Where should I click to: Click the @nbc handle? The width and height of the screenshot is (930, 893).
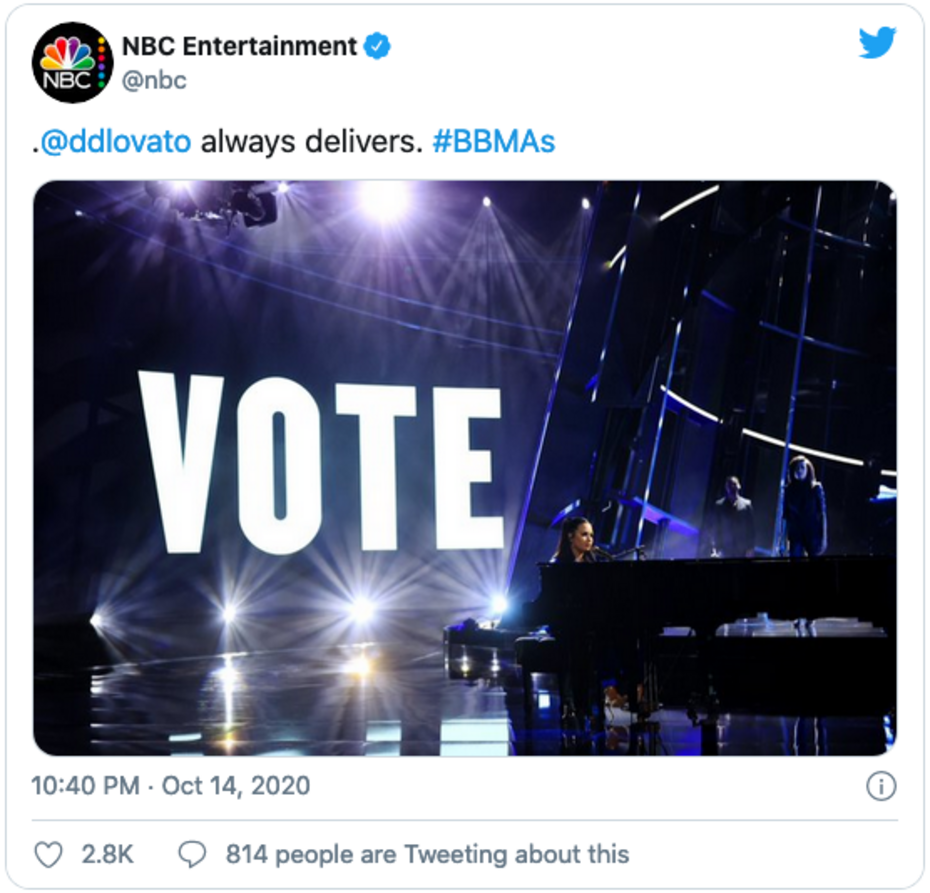pyautogui.click(x=154, y=80)
